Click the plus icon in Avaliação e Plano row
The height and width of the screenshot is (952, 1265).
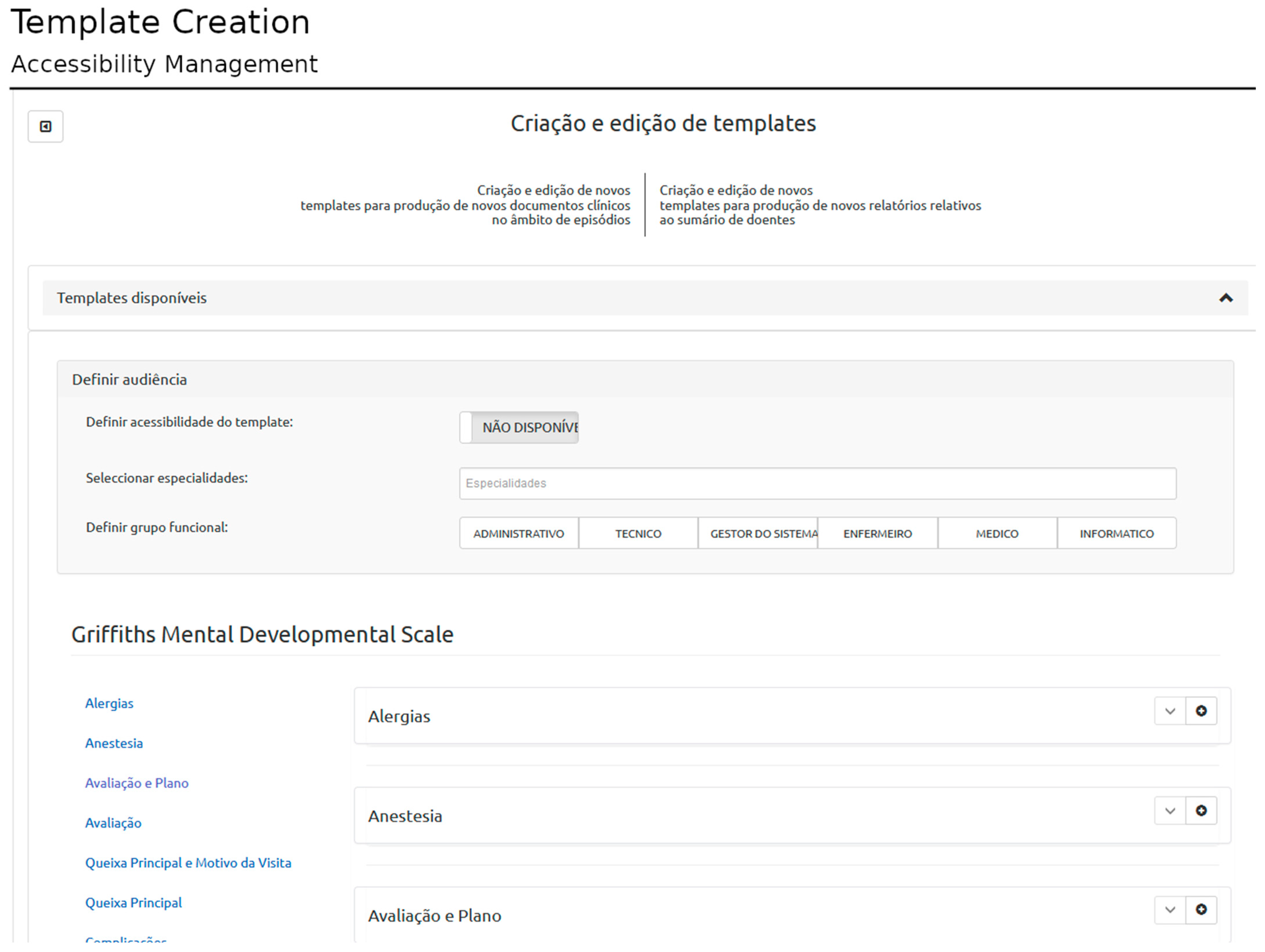pos(1201,909)
